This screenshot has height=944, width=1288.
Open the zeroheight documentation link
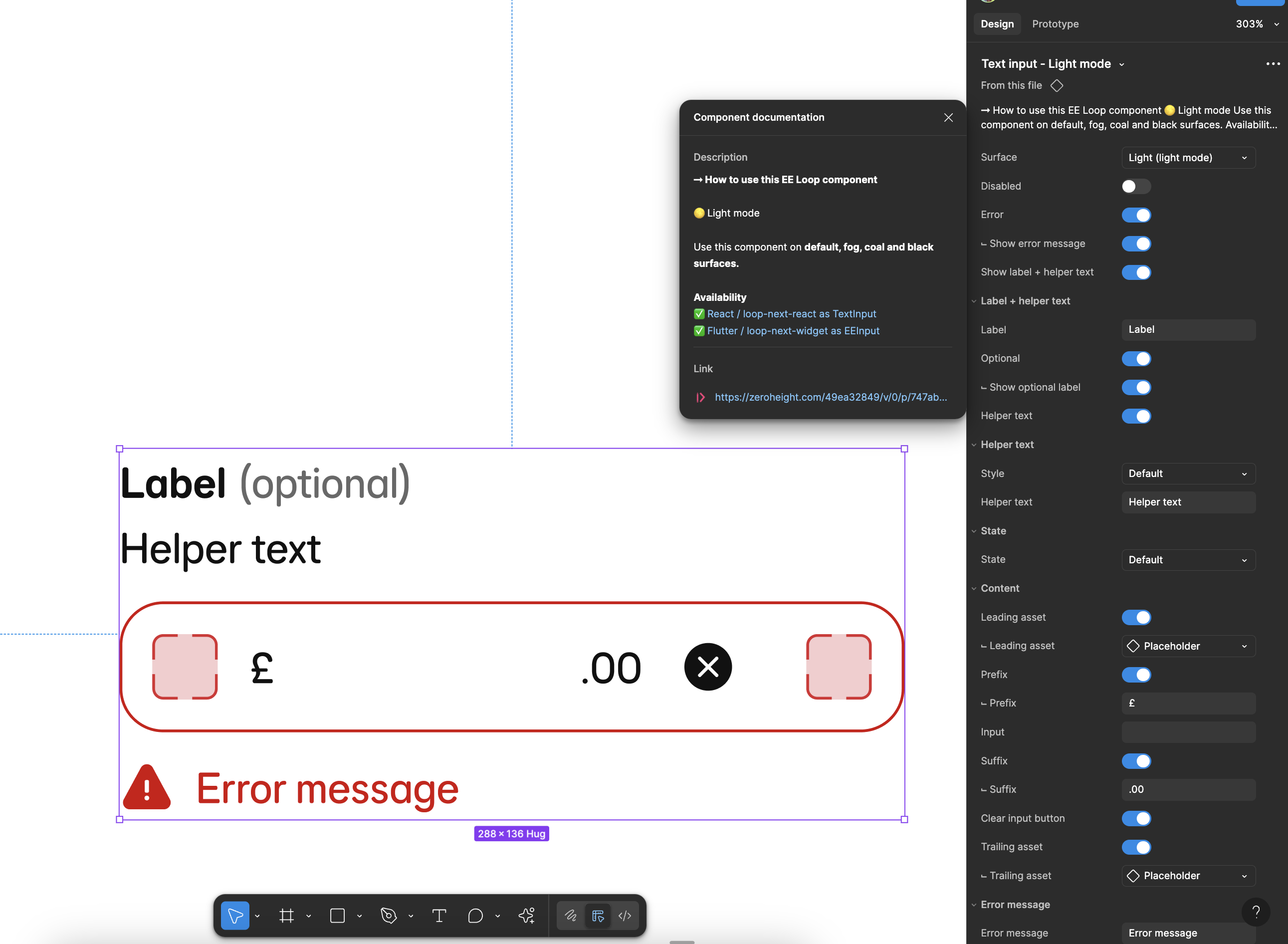point(830,397)
